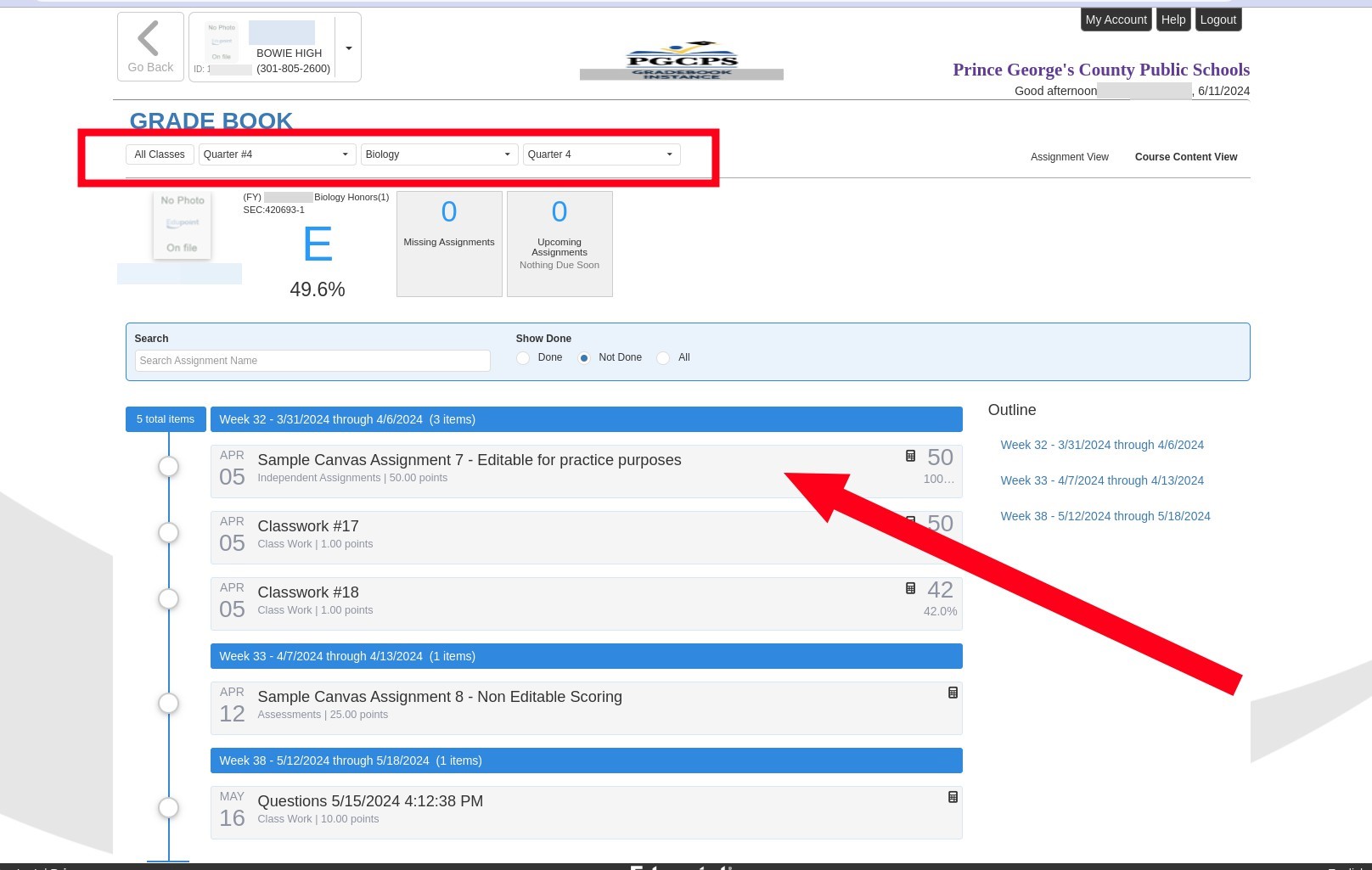
Task: Switch to Assignment View
Action: [x=1069, y=157]
